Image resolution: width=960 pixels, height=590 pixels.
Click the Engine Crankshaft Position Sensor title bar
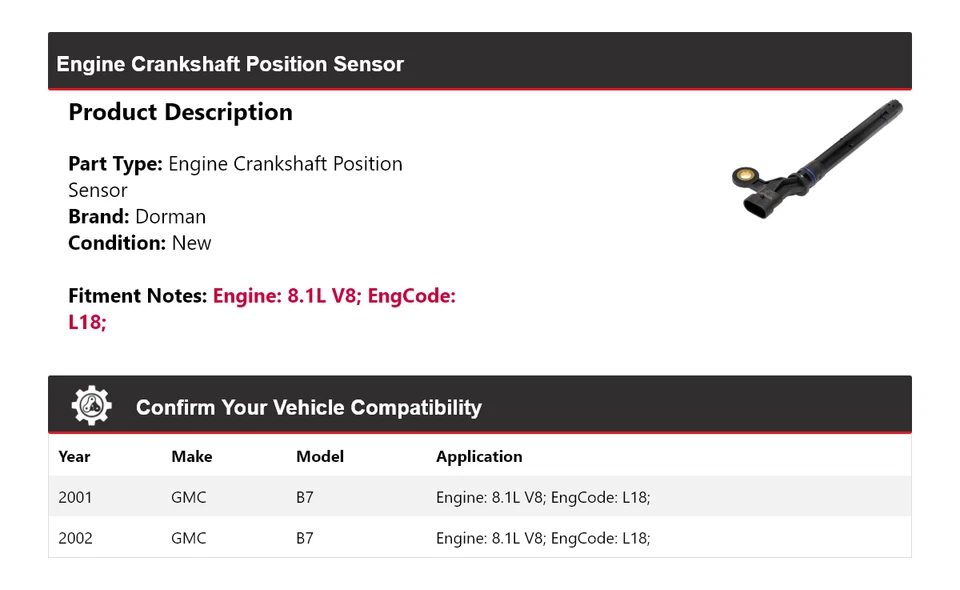(x=230, y=64)
